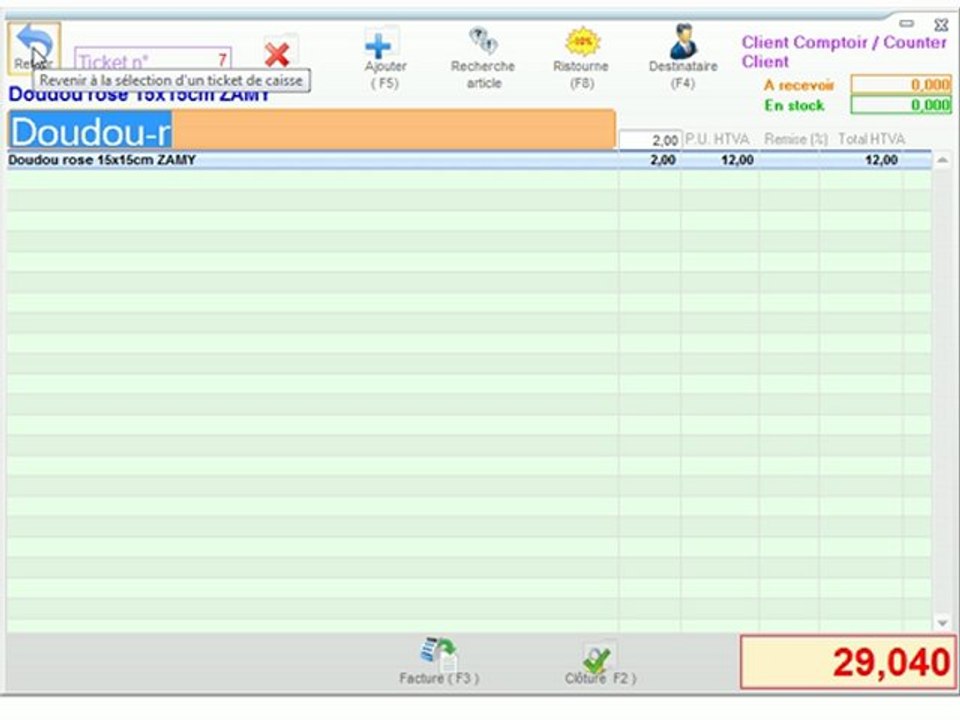Click the quantity field showing 2,00
Screen dimensions: 960x720
coord(650,140)
